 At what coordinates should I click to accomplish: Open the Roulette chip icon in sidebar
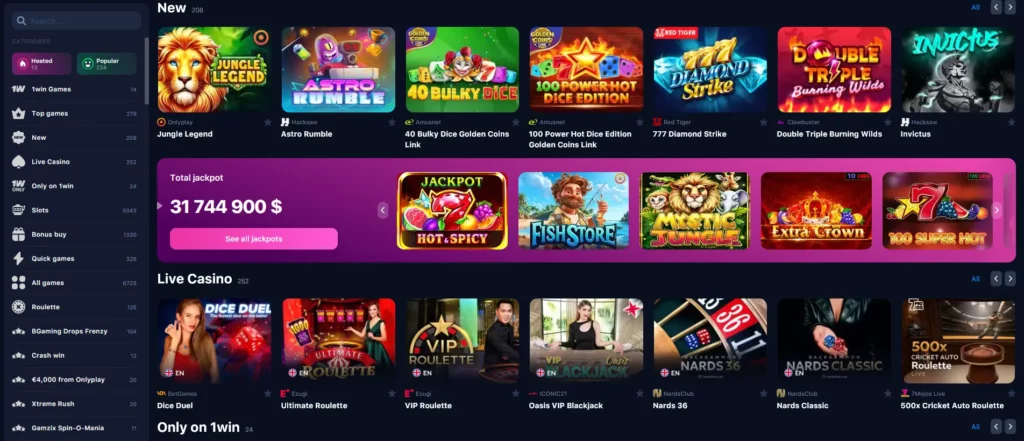coord(18,306)
